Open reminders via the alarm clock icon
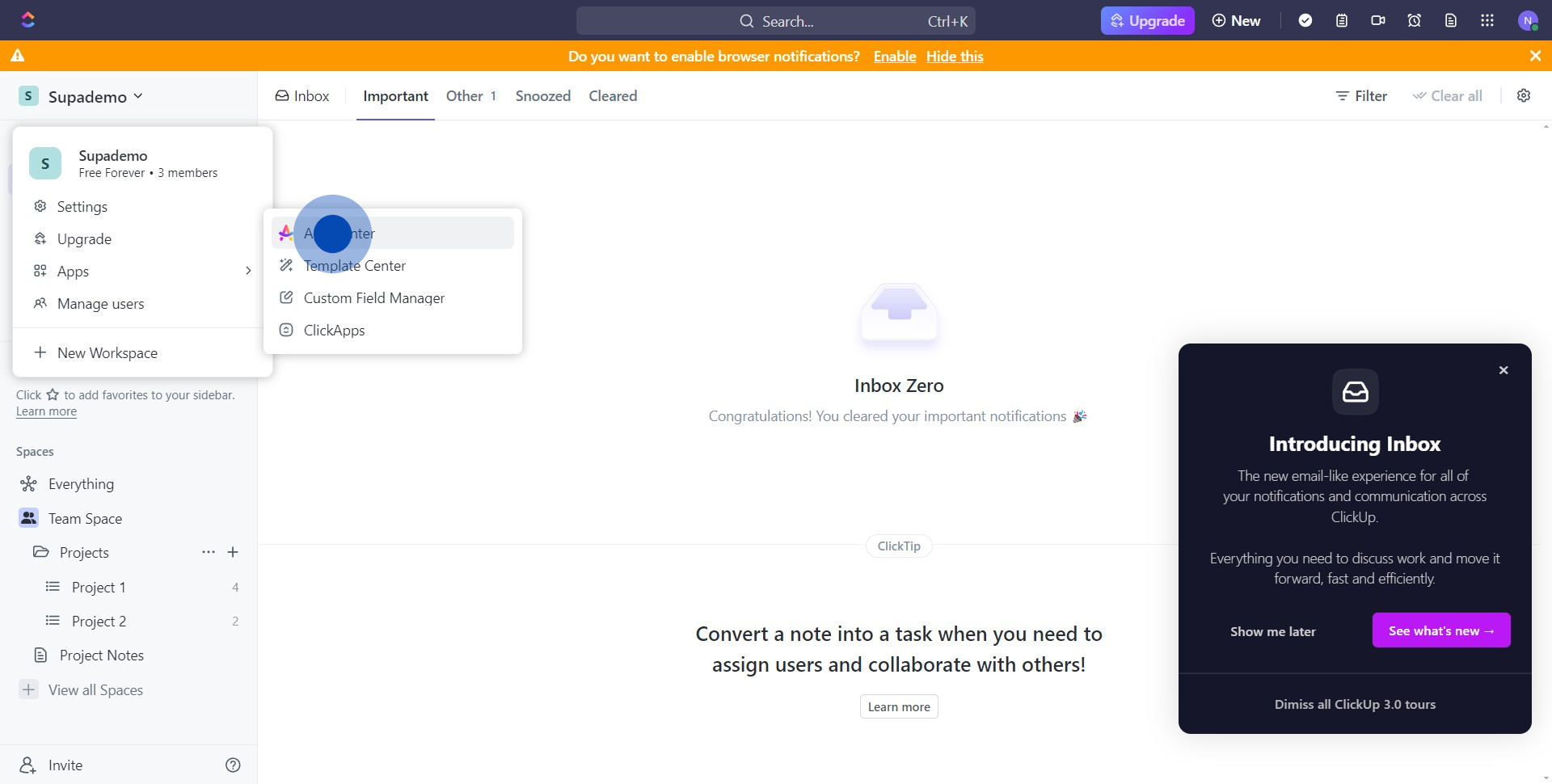This screenshot has height=784, width=1552. (x=1415, y=21)
